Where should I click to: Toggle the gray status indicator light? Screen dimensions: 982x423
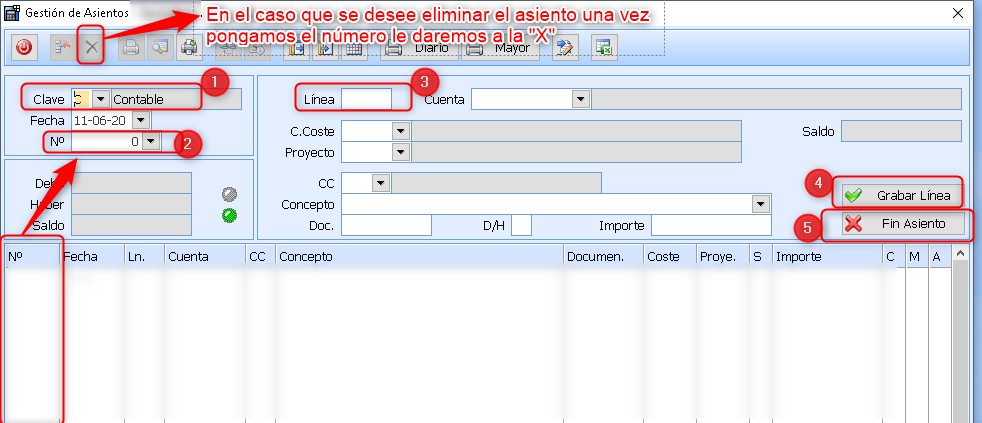(229, 195)
